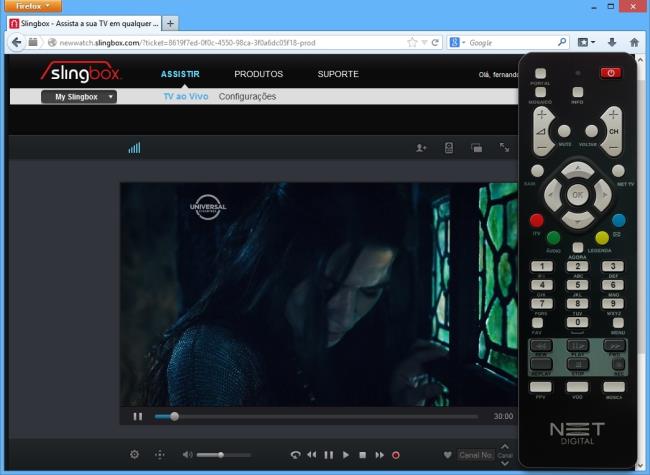650x475 pixels.
Task: Click the signal strength bars icon
Action: (134, 148)
